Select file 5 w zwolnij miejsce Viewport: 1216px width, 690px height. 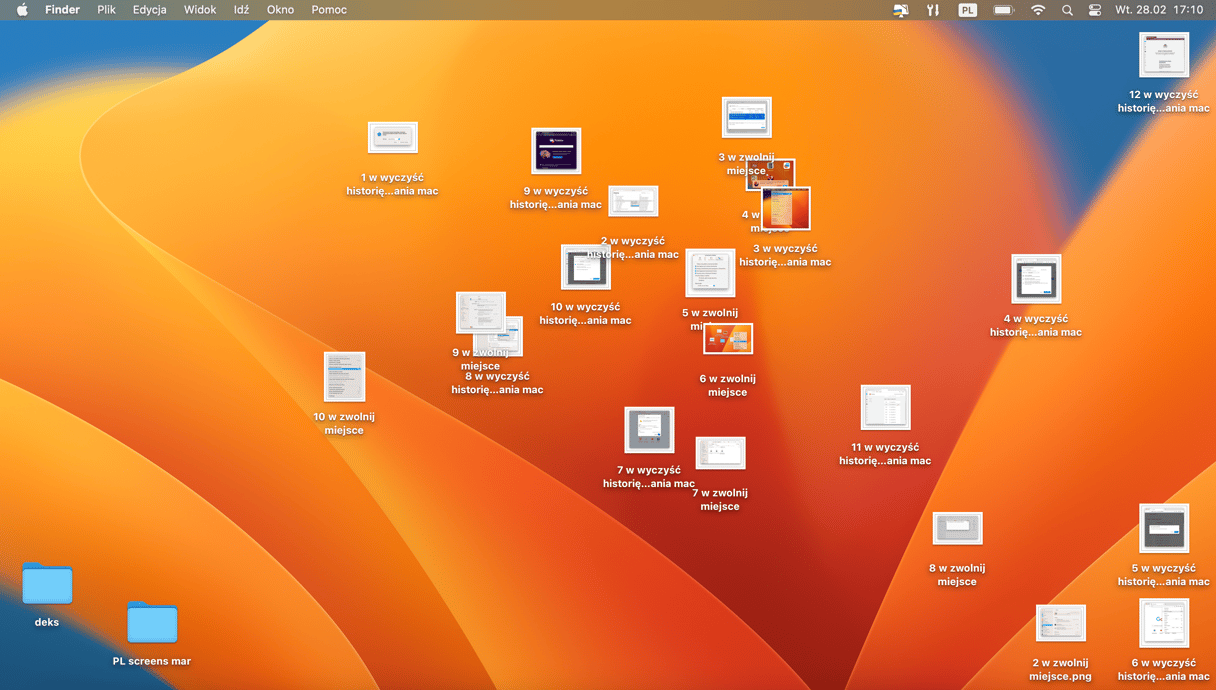coord(710,273)
